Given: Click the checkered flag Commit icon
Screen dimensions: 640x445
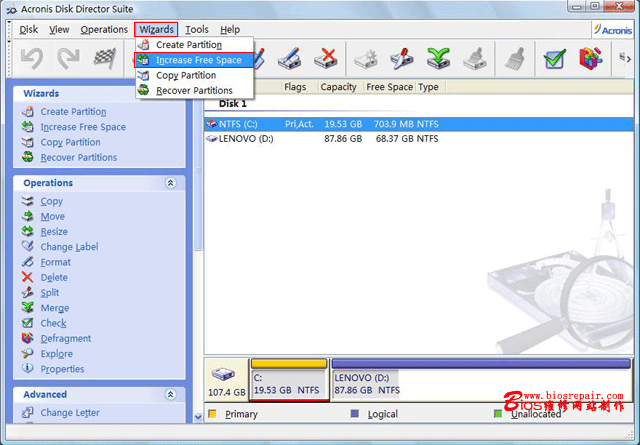Looking at the screenshot, I should (x=105, y=59).
